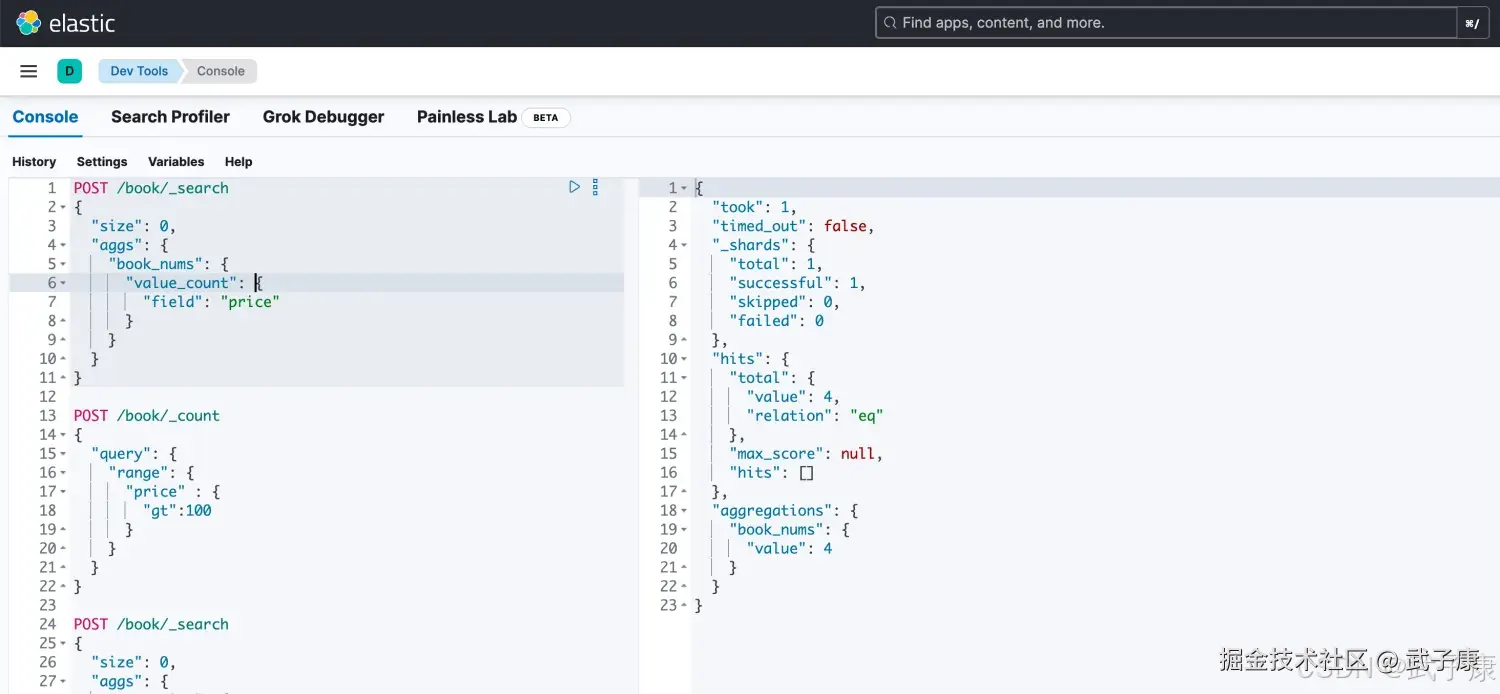
Task: Click the Dev Tools breadcrumb
Action: coord(139,71)
